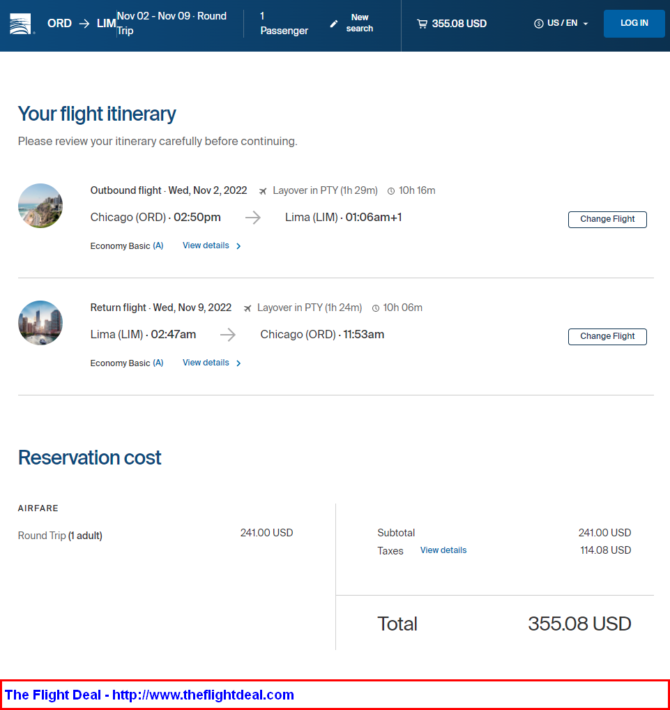Click Economy Basic (A) on return flight
This screenshot has width=670, height=710.
[x=127, y=363]
